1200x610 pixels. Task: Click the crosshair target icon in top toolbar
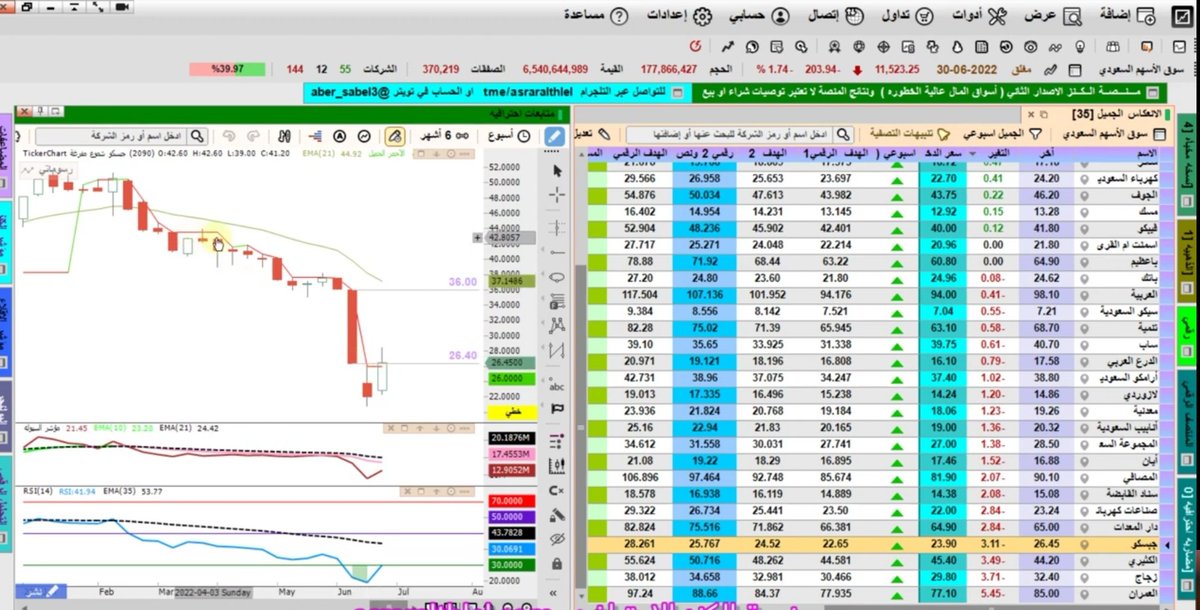[883, 46]
